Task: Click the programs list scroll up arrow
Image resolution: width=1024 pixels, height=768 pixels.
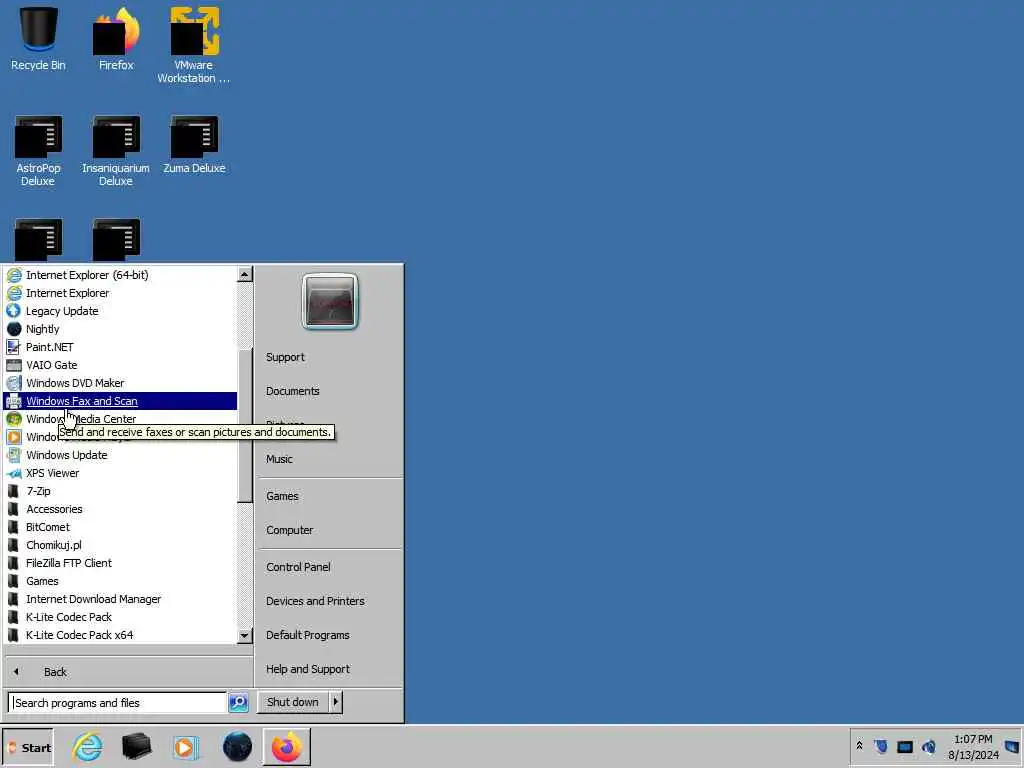Action: pyautogui.click(x=245, y=274)
